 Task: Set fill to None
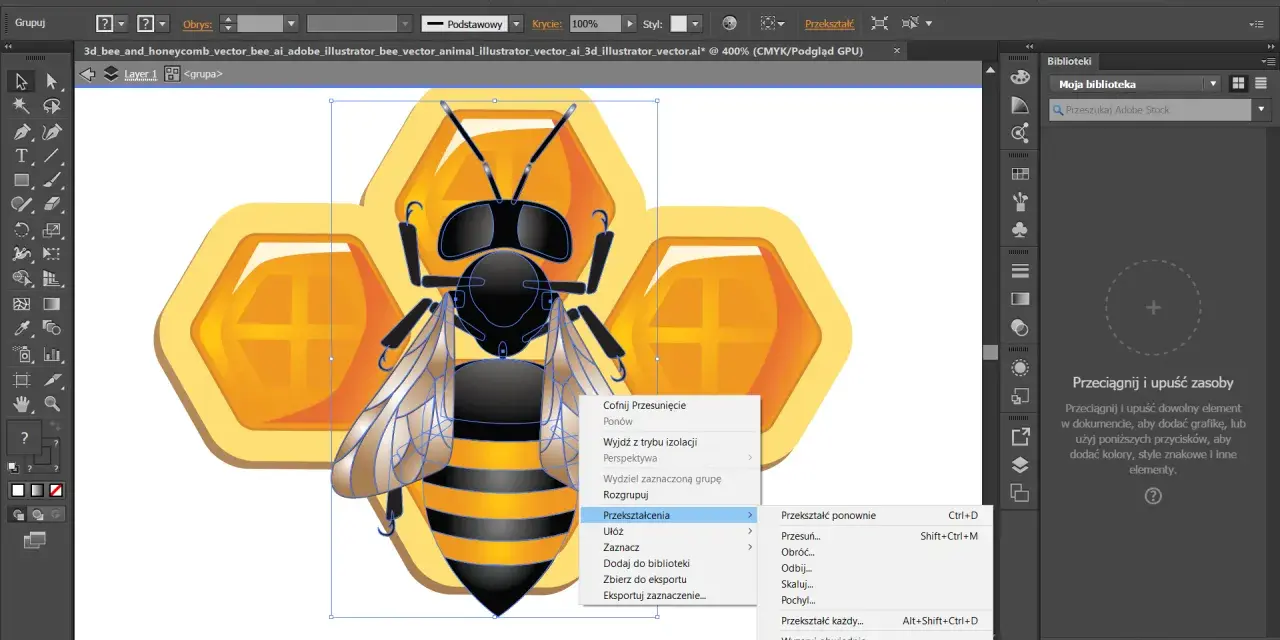coord(56,491)
